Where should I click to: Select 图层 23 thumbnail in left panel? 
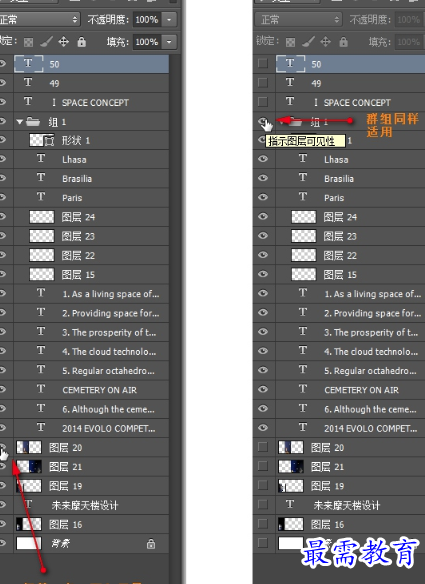[42, 236]
